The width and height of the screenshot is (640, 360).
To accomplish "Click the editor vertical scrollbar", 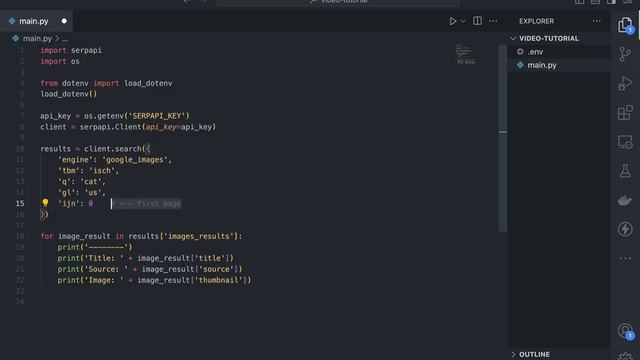I will [x=502, y=137].
